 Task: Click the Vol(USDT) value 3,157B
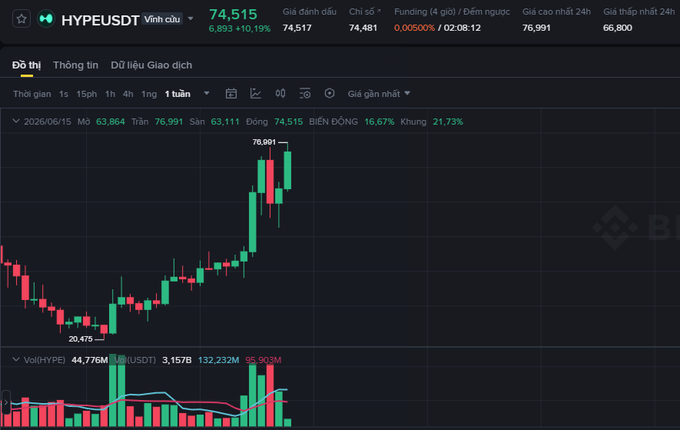click(177, 360)
